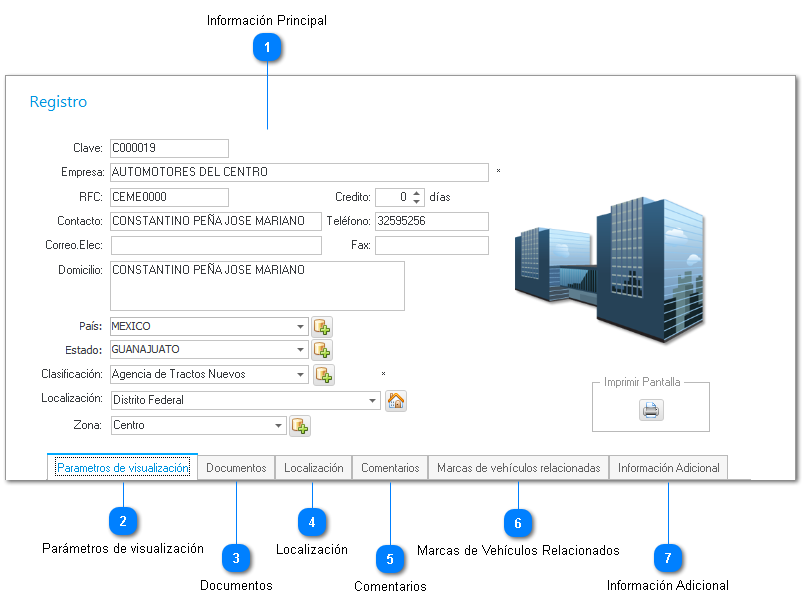Click the home icon beside Localización
This screenshot has width=805, height=610.
tap(395, 401)
